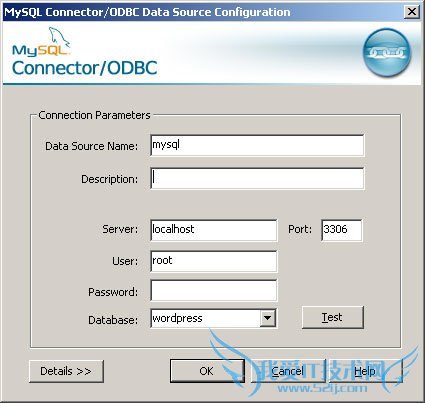425x403 pixels.
Task: Click the MySQL dolphin logo
Action: 41,42
